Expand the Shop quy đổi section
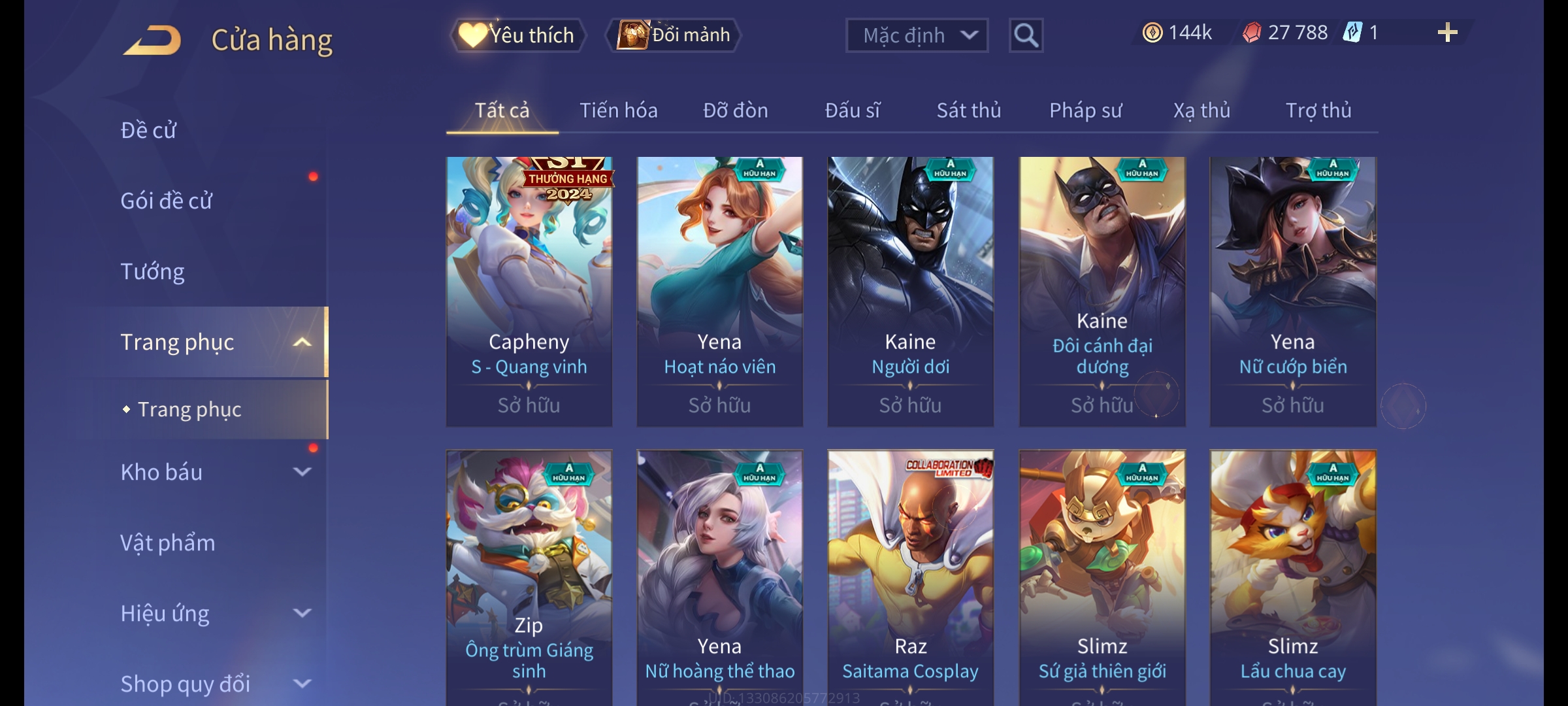Screen dimensions: 1568x706 point(302,684)
